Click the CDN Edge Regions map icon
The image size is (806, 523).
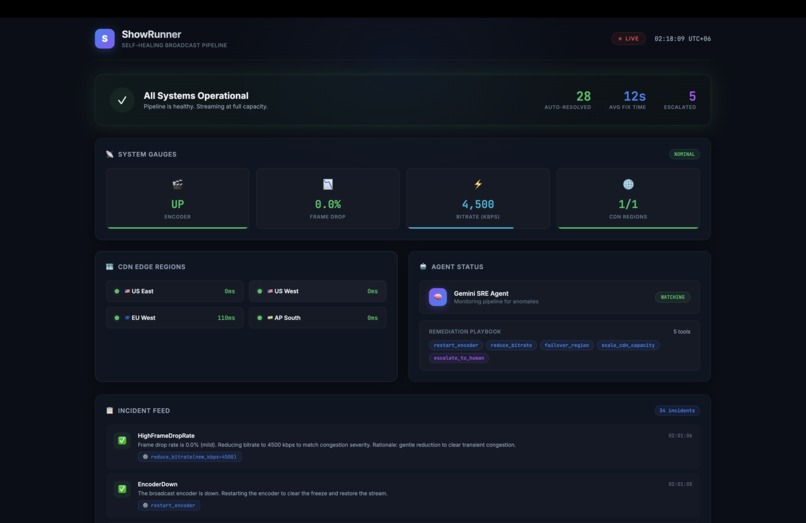click(109, 266)
